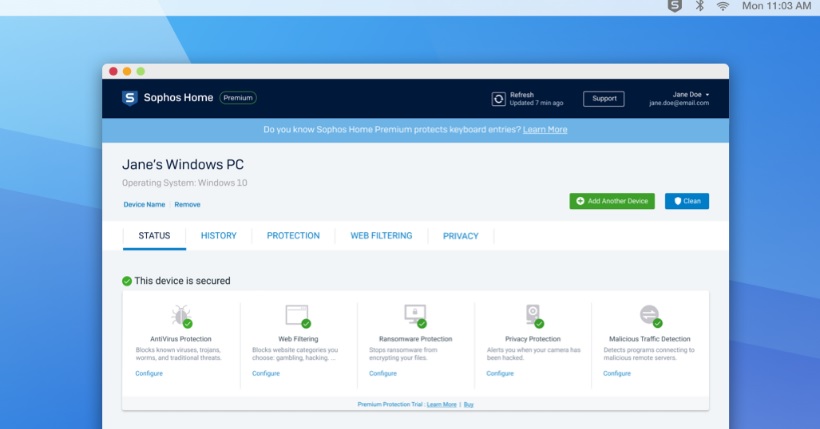Configure Ransomware Protection
Screen dimensions: 820x429
383,374
